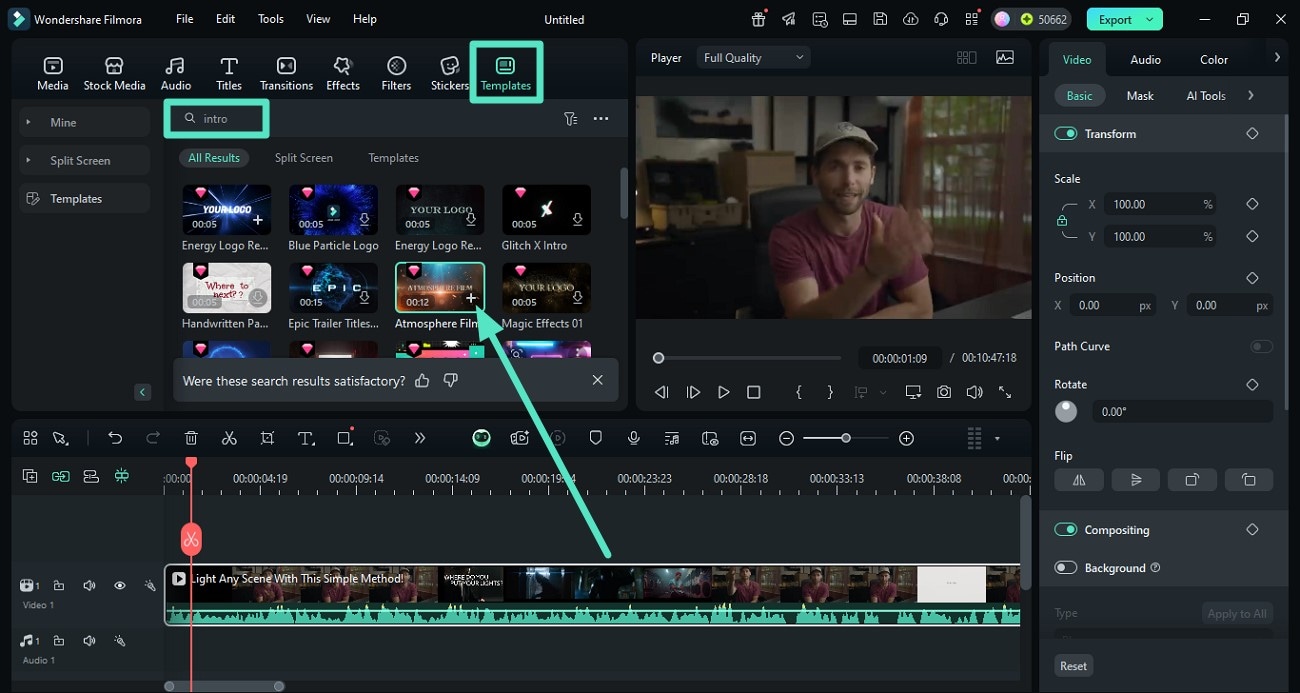Open the Stock Media library

point(114,73)
